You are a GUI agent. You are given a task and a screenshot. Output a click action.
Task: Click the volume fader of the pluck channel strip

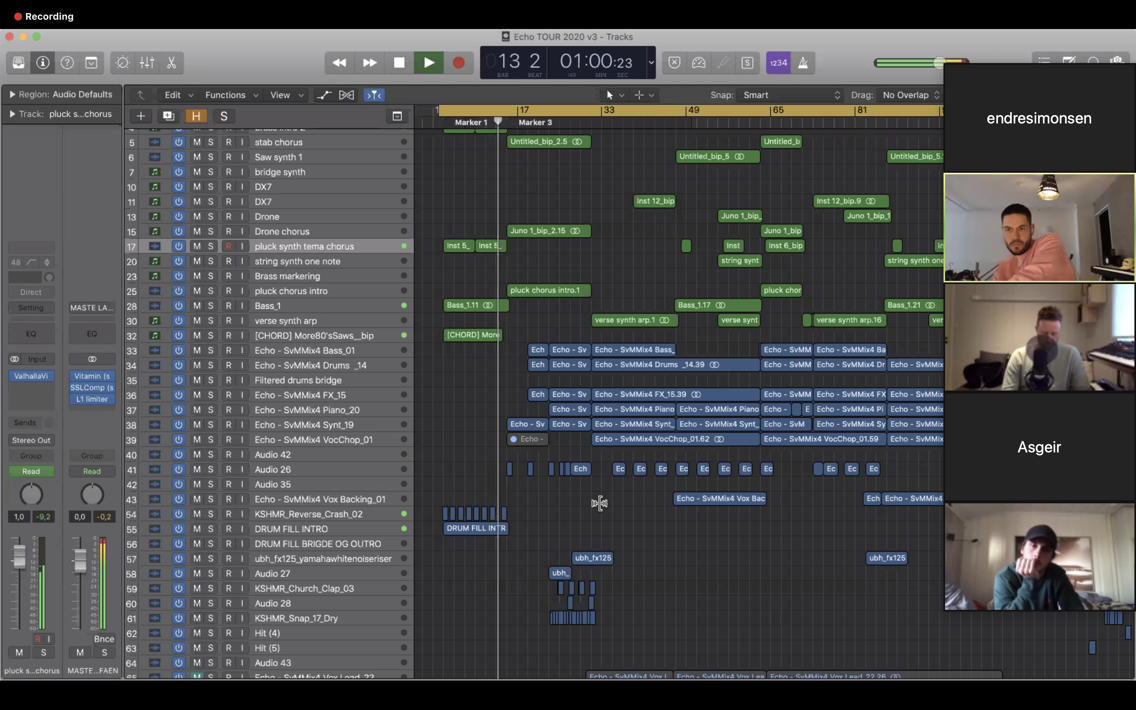19,556
